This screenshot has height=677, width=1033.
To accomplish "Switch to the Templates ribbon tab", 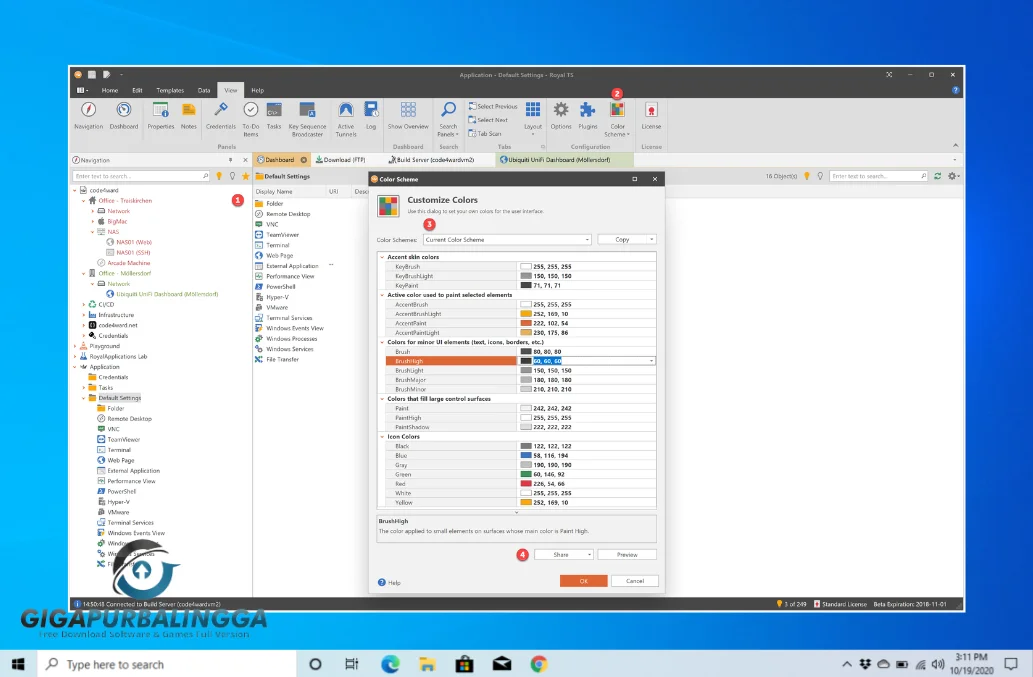I will [170, 90].
